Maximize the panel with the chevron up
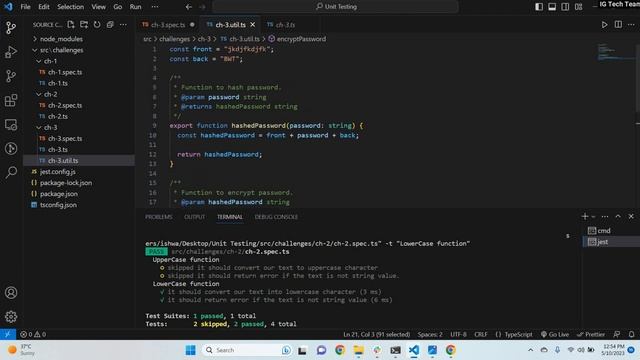Viewport: 640px width, 360px height. click(x=618, y=216)
